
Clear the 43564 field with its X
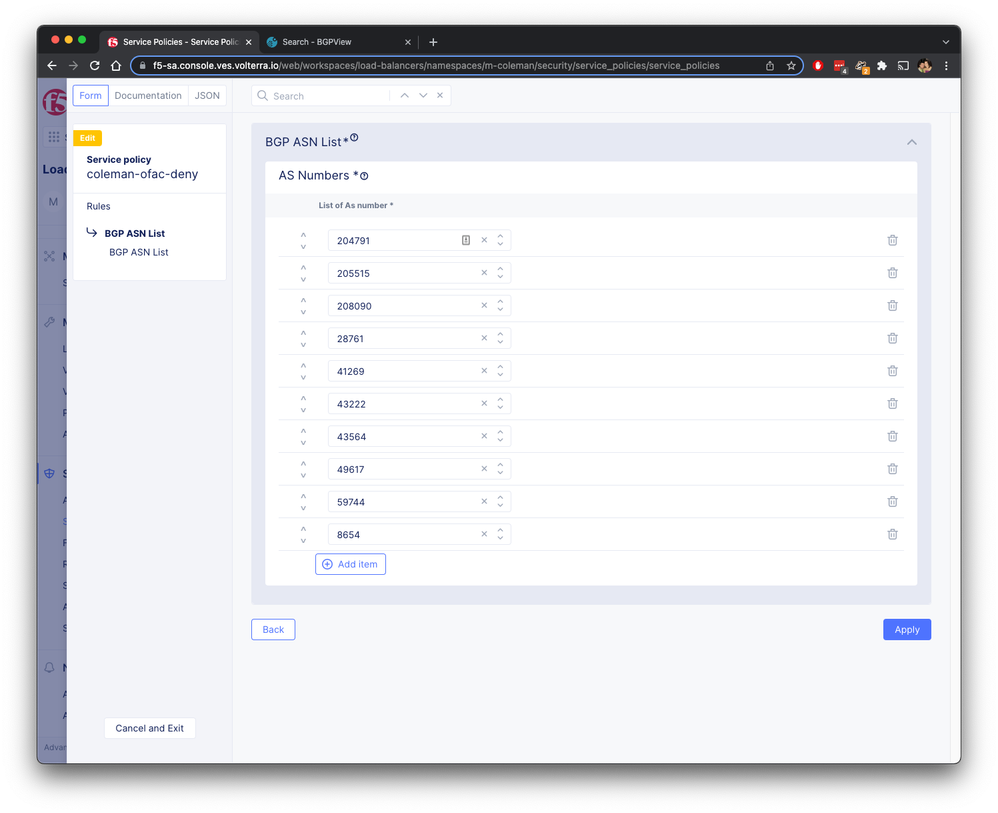coord(484,436)
